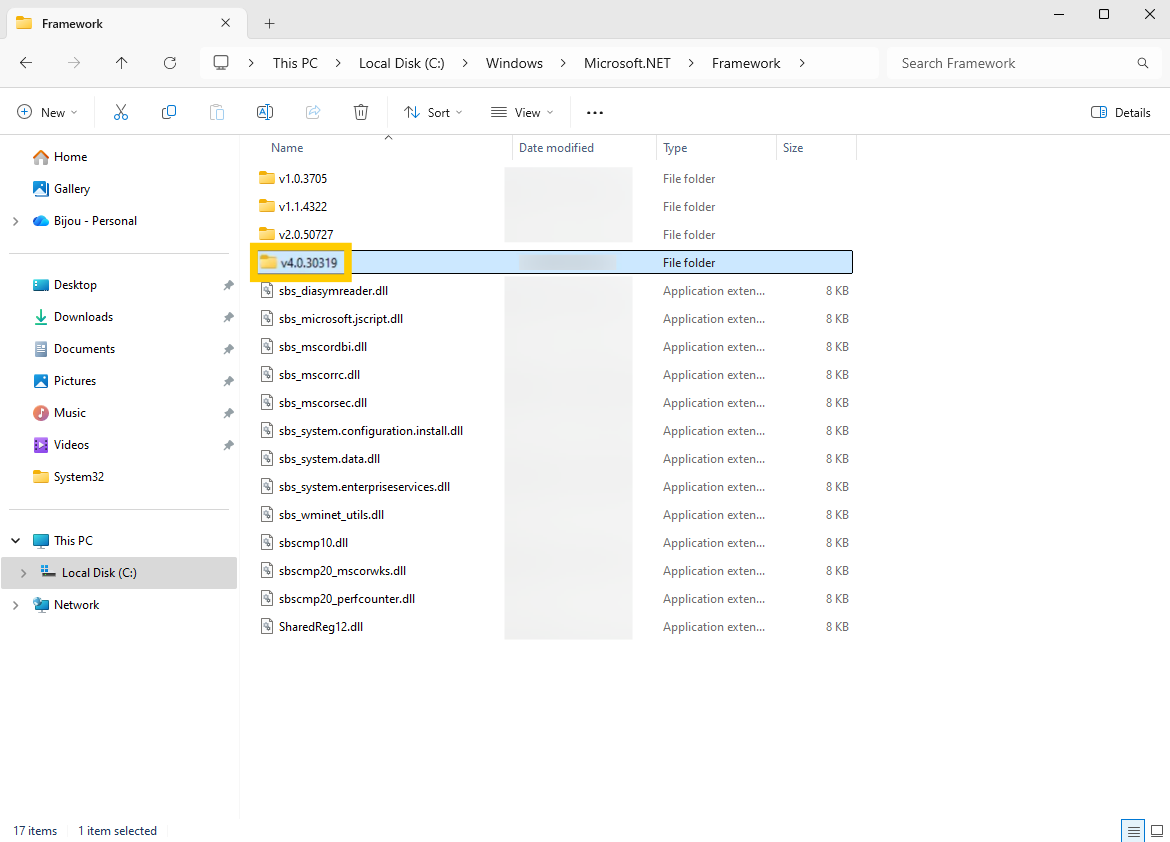Expand the Network tree node
Image resolution: width=1170 pixels, height=842 pixels.
point(16,605)
